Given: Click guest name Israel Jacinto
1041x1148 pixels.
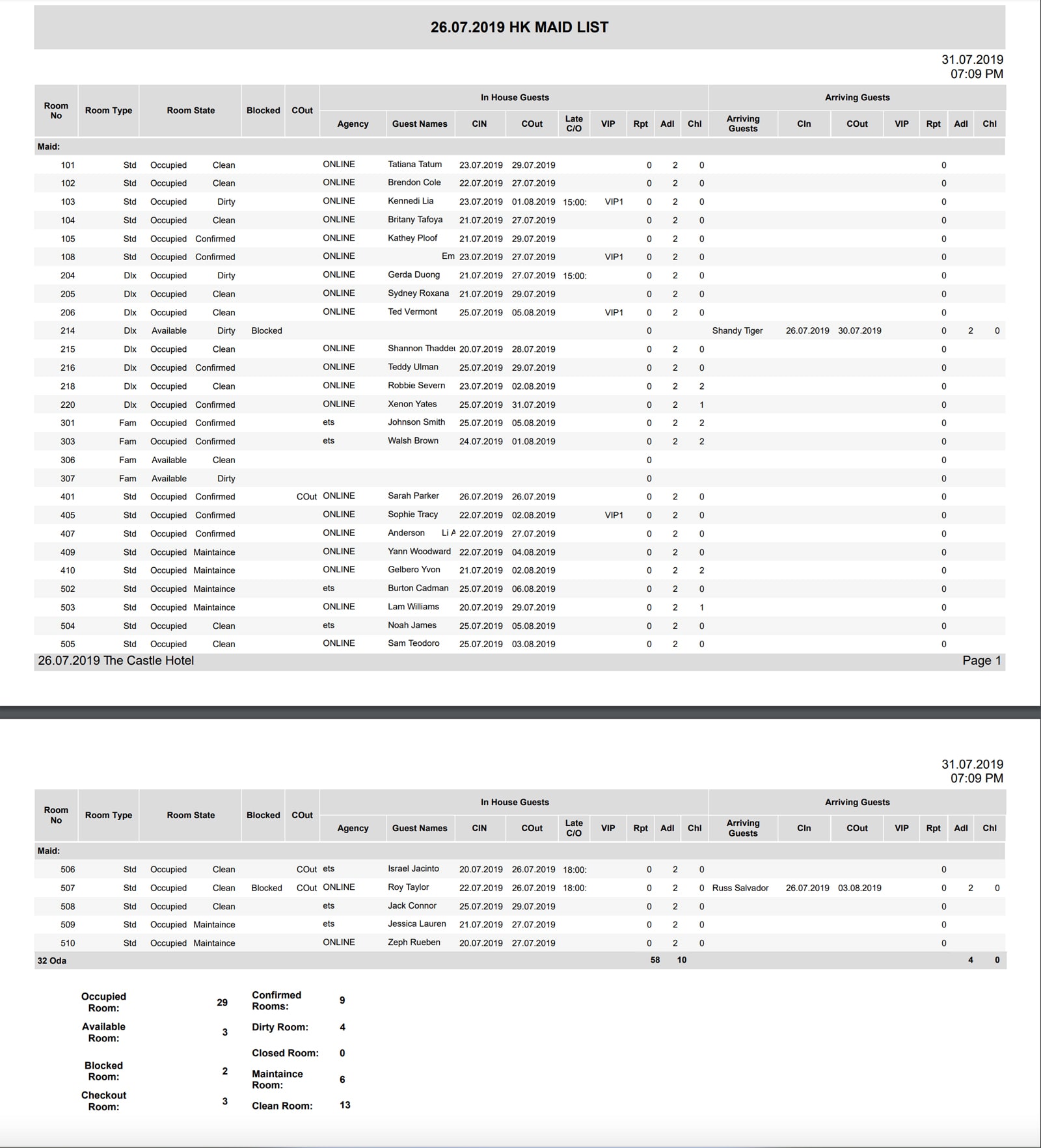Looking at the screenshot, I should [x=413, y=869].
